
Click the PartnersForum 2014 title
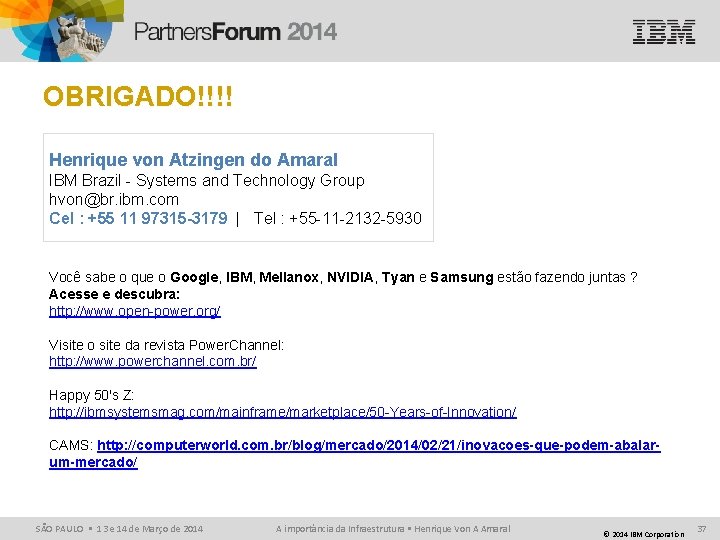click(236, 32)
